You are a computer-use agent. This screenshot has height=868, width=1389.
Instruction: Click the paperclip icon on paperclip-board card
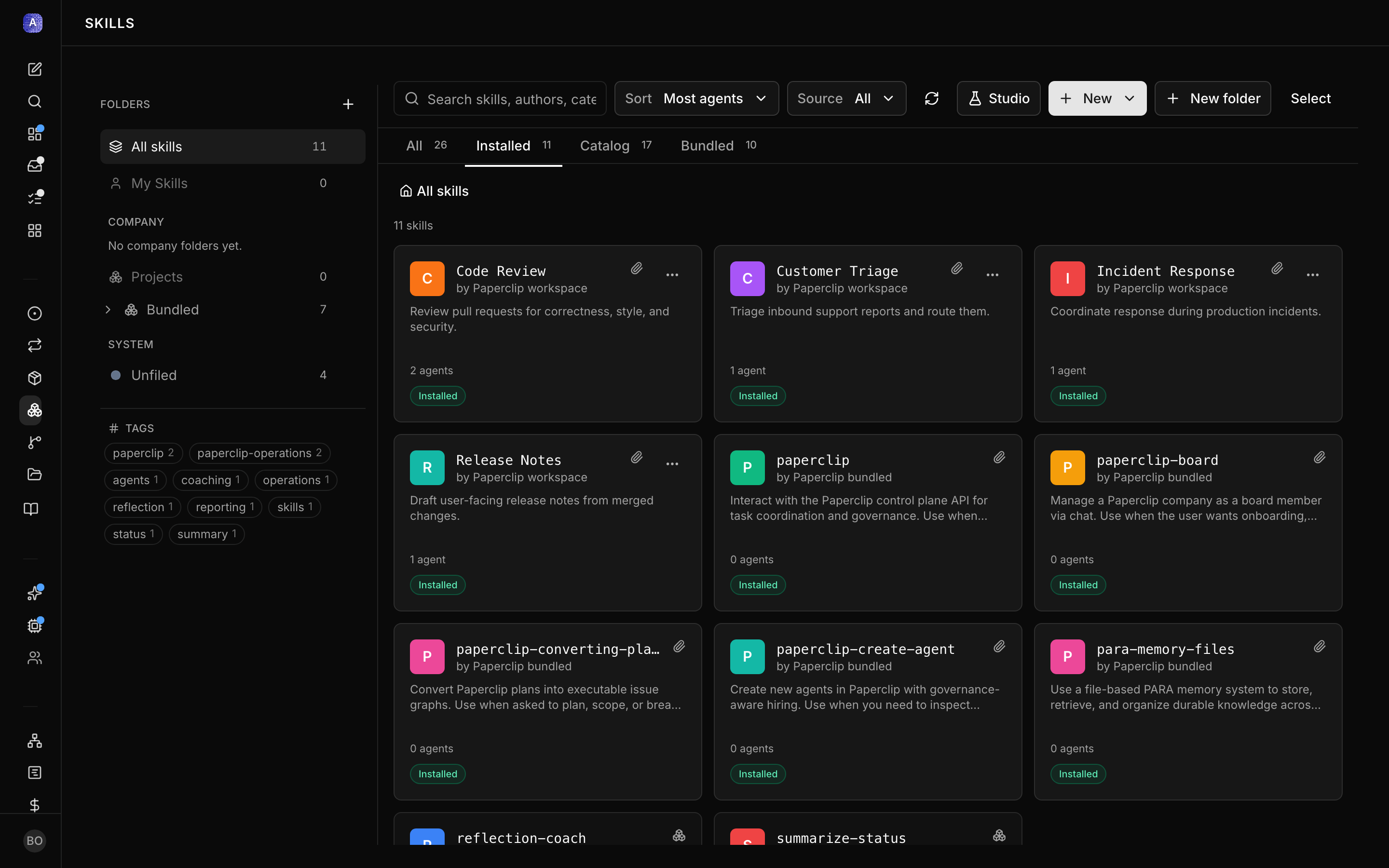pos(1320,458)
